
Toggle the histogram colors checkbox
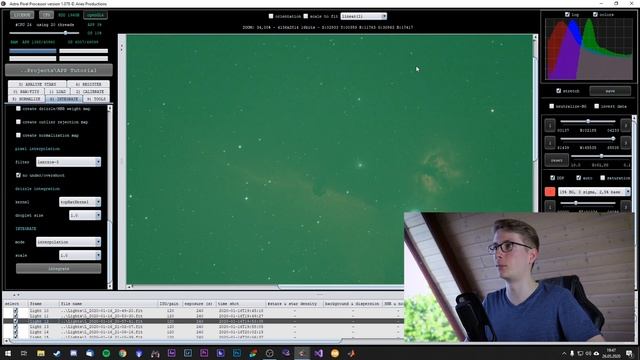(595, 14)
